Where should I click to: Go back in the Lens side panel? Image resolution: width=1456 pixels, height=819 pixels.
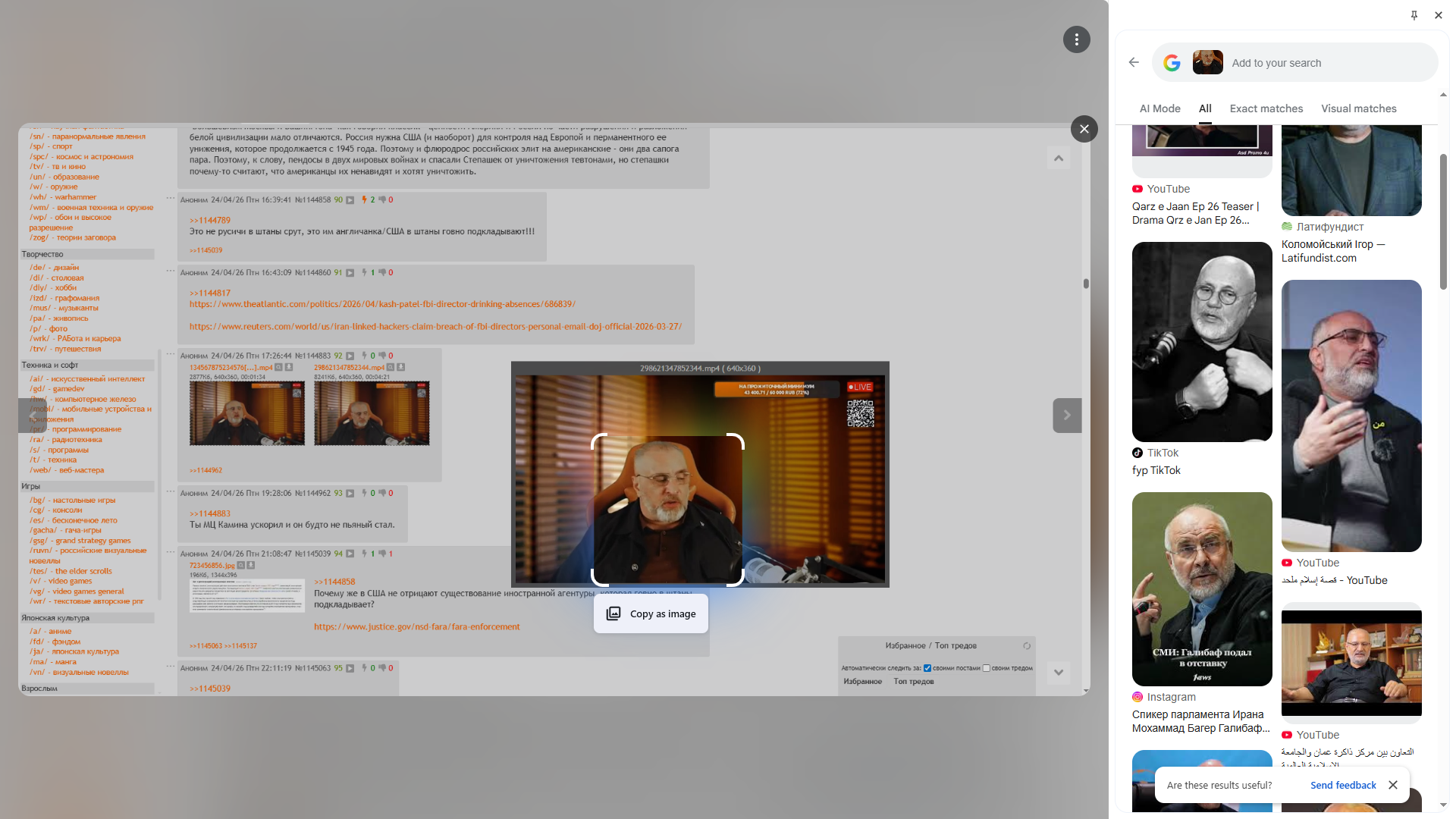coord(1134,62)
